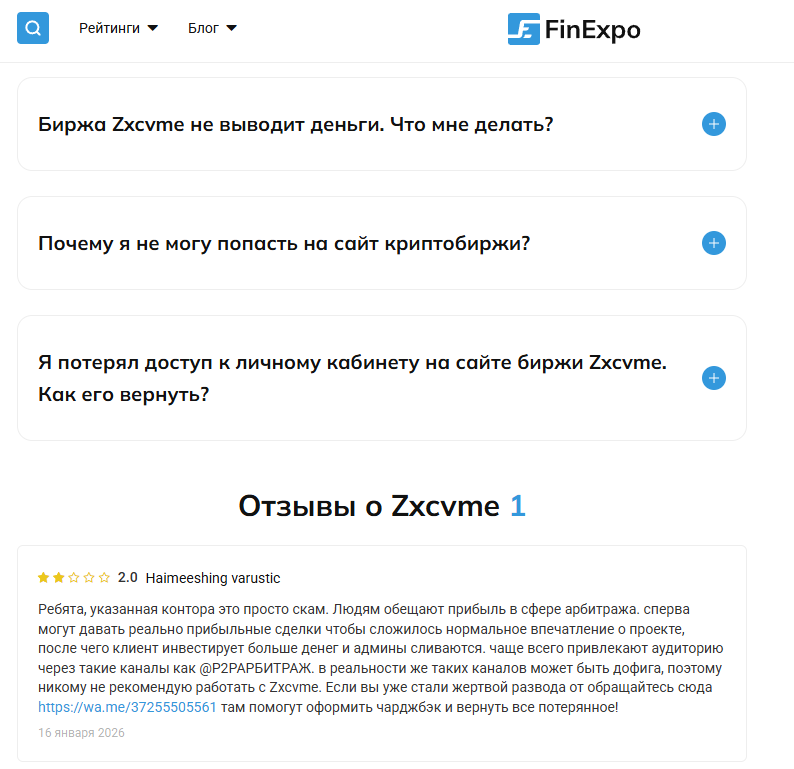Image resolution: width=794 pixels, height=769 pixels.
Task: Click the 'Отзывы о Zxcvme' heading
Action: [368, 506]
